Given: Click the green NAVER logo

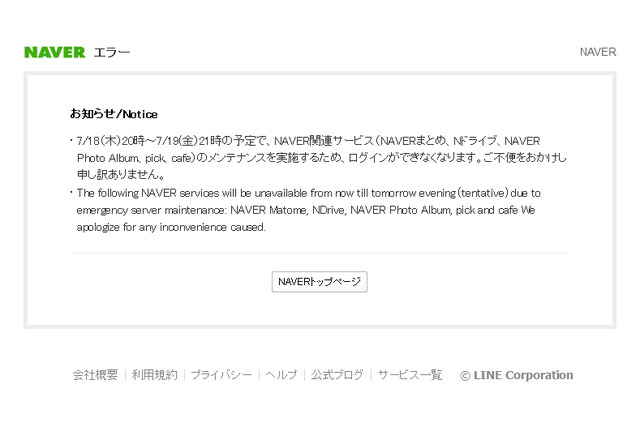Looking at the screenshot, I should (54, 52).
